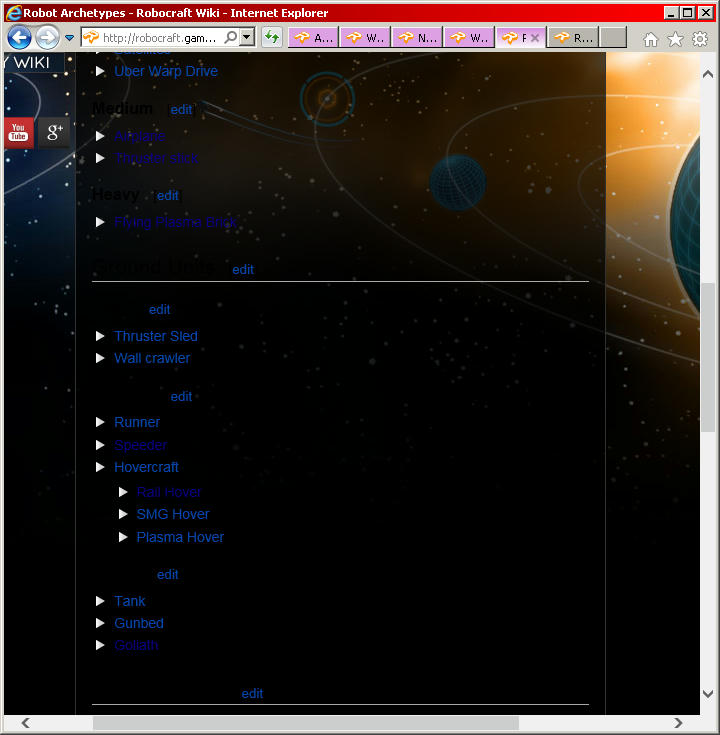The image size is (720, 735).
Task: Click the edit link above Thruster Sled
Action: click(x=159, y=309)
